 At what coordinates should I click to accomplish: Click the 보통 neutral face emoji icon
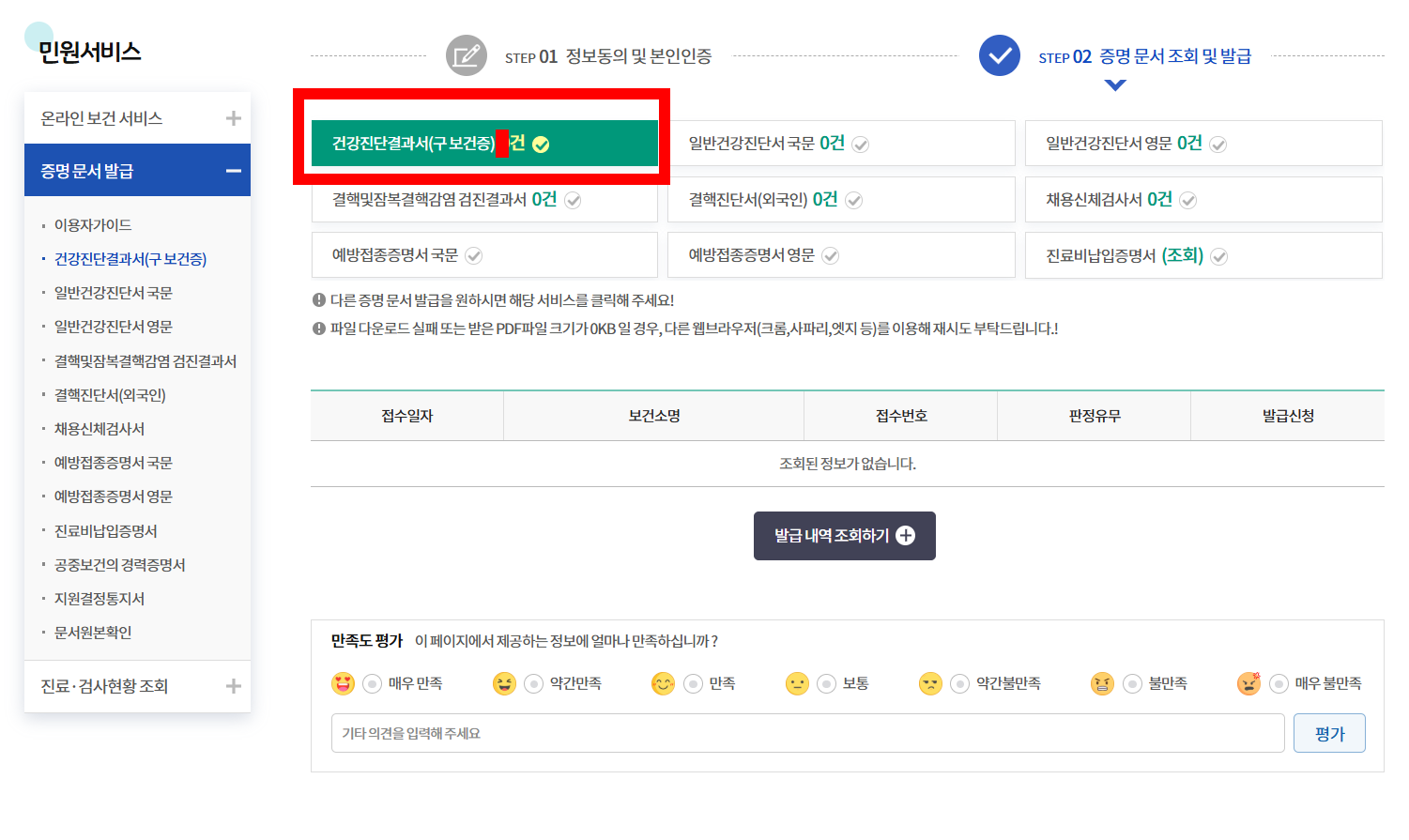point(797,683)
